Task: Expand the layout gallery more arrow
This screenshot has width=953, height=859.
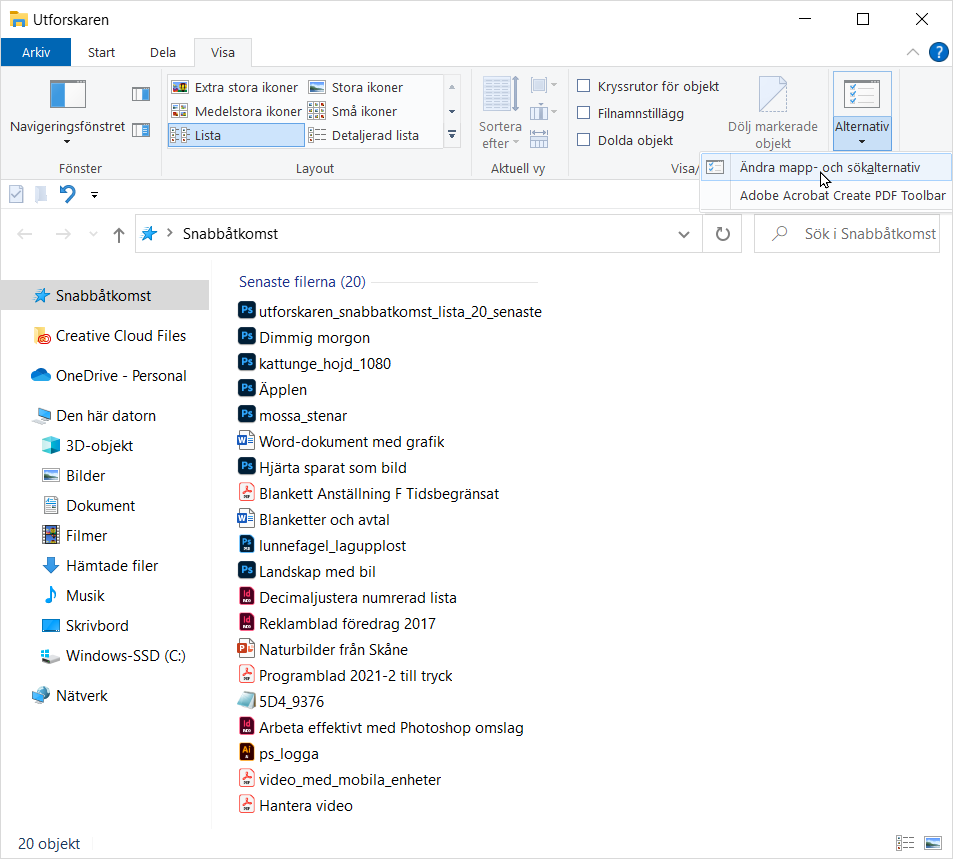Action: coord(452,135)
